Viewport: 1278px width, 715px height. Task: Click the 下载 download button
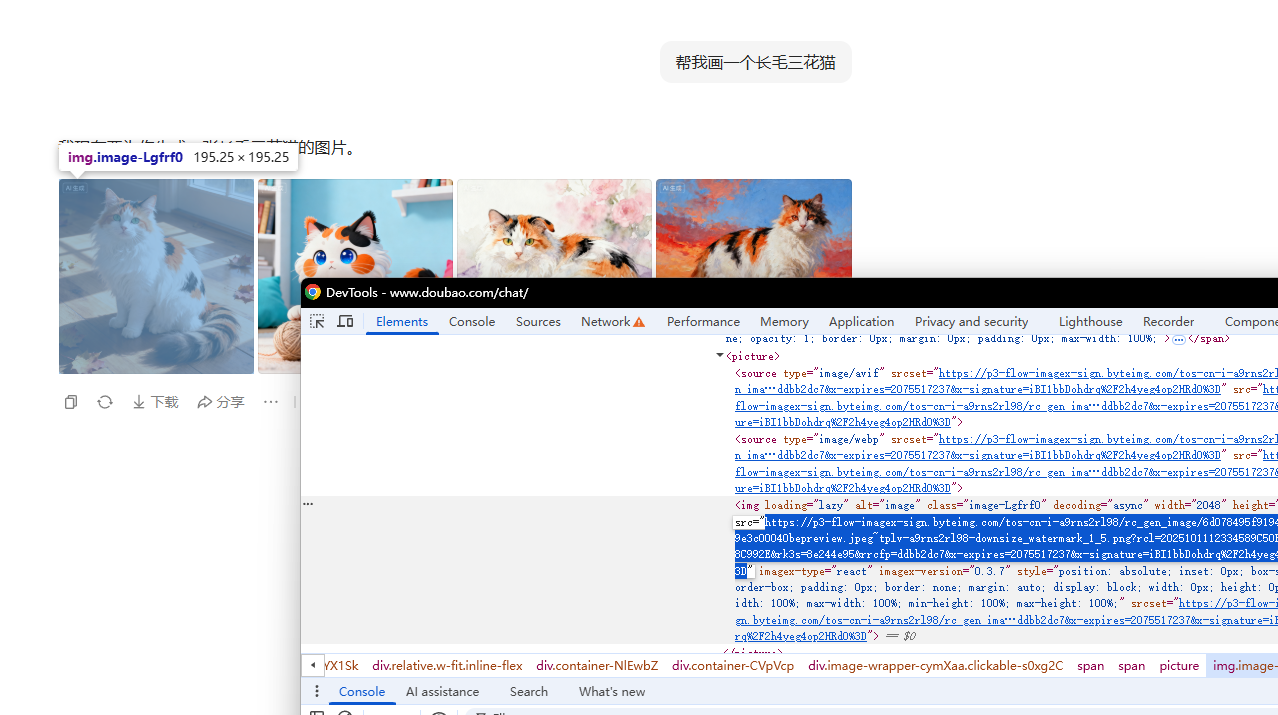point(155,402)
